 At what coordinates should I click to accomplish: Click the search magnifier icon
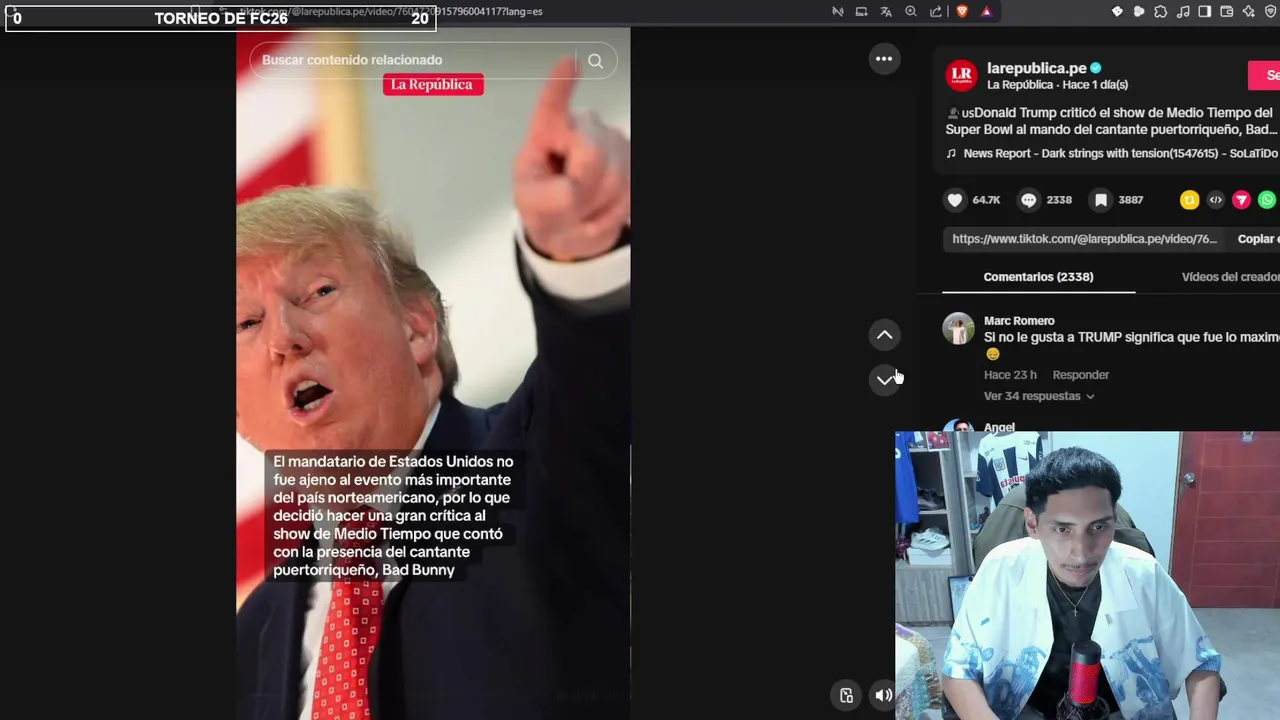click(595, 61)
